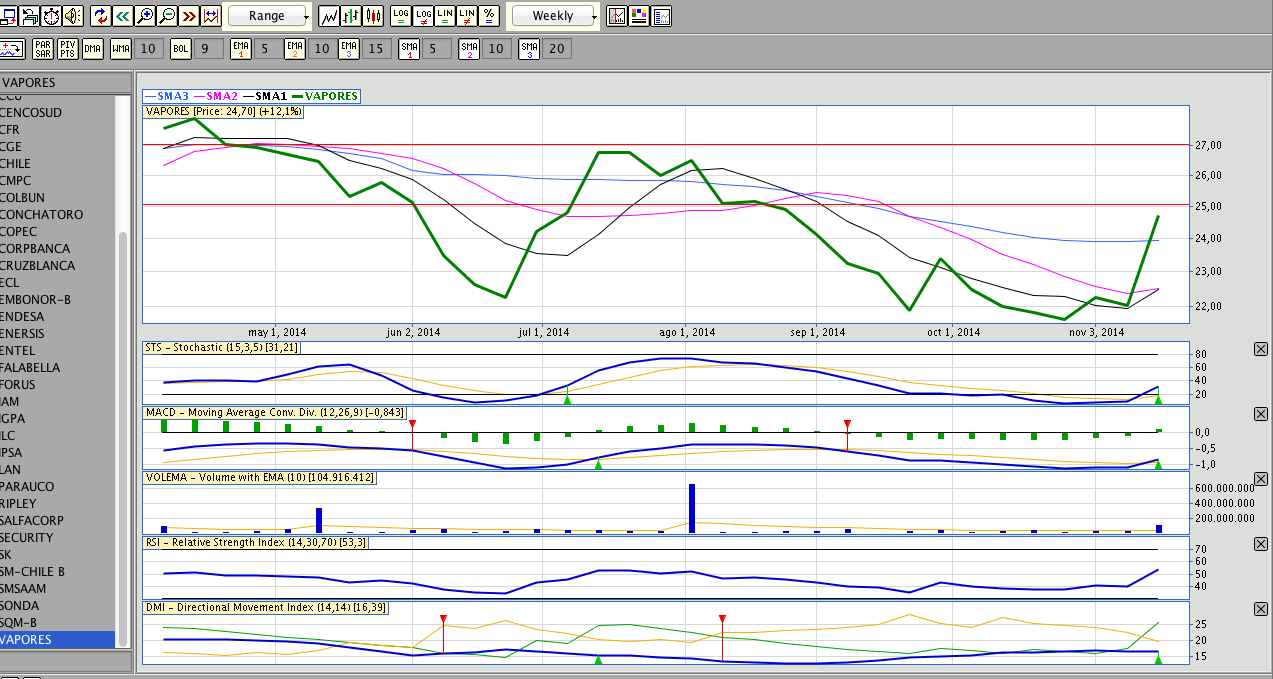Select the candlestick chart type icon
Screen dimensions: 1273x679
click(x=374, y=16)
